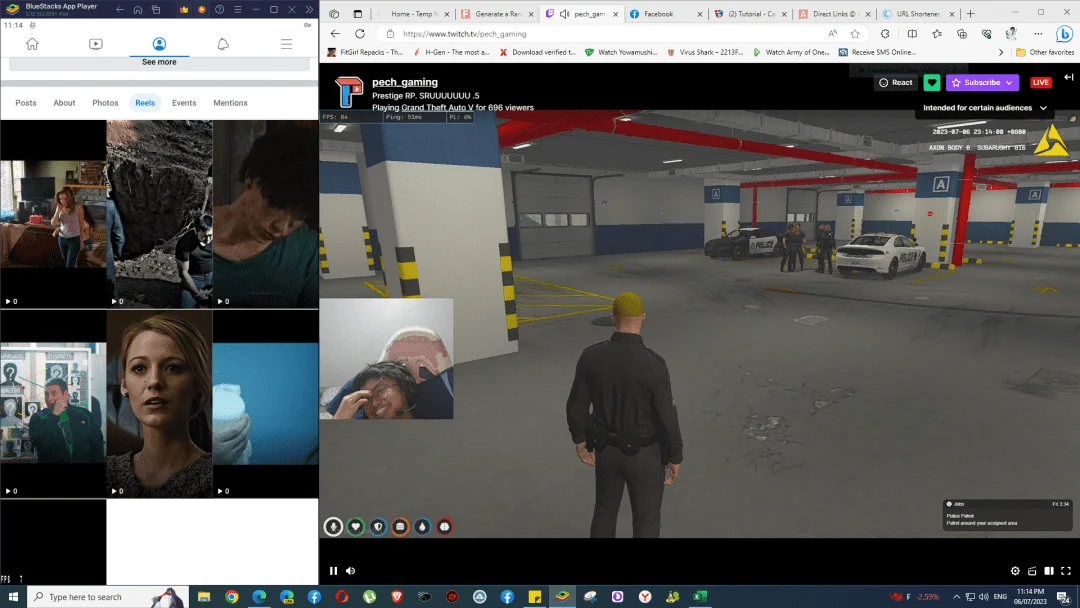Click the taskbar search box

tap(107, 596)
